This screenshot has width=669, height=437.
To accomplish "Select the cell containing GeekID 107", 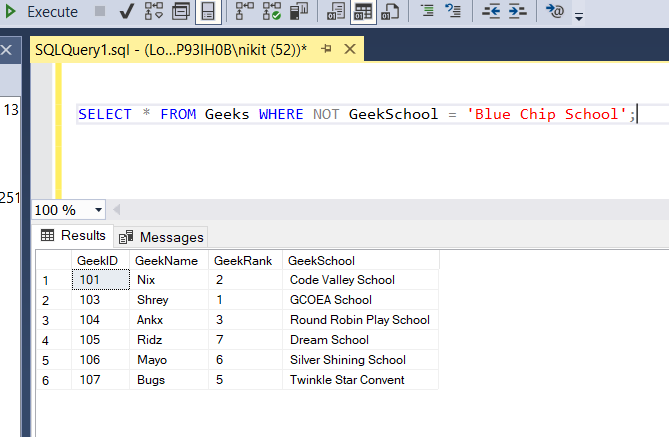I will coord(101,380).
